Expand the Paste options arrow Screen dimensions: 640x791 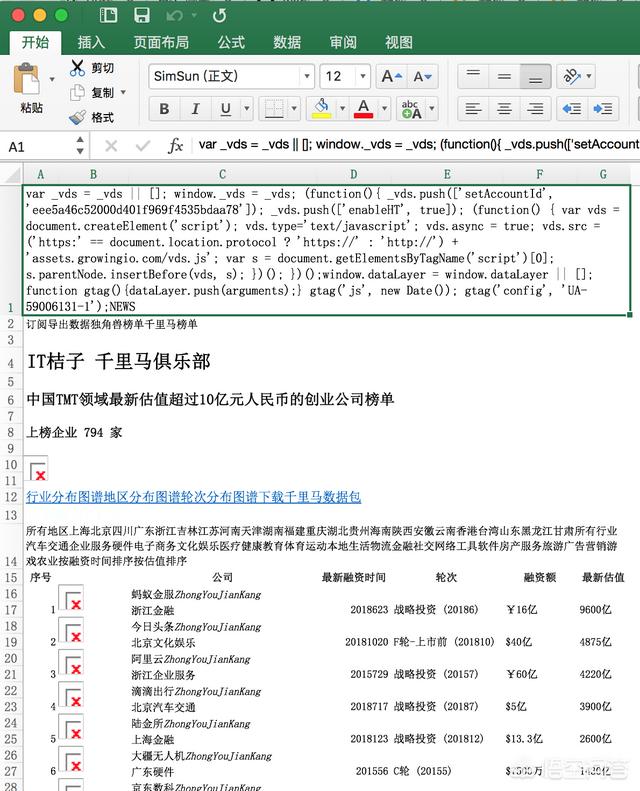(52, 80)
